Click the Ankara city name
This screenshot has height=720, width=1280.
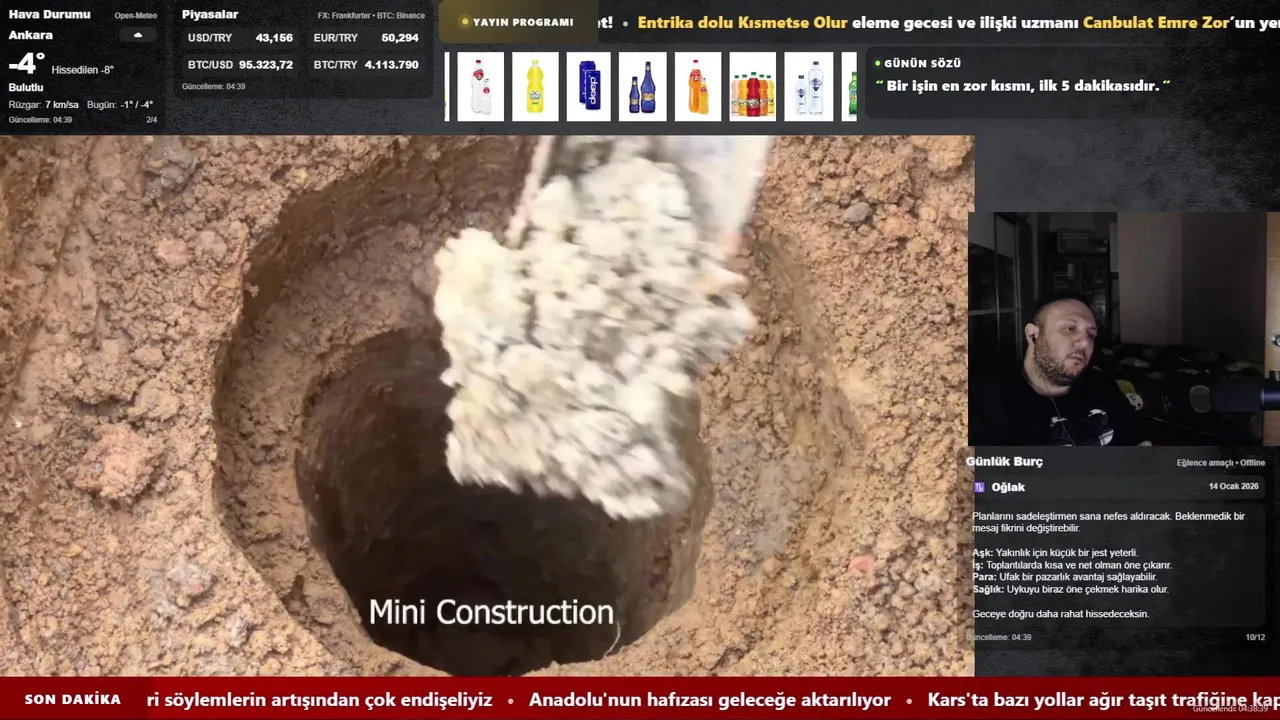click(31, 35)
